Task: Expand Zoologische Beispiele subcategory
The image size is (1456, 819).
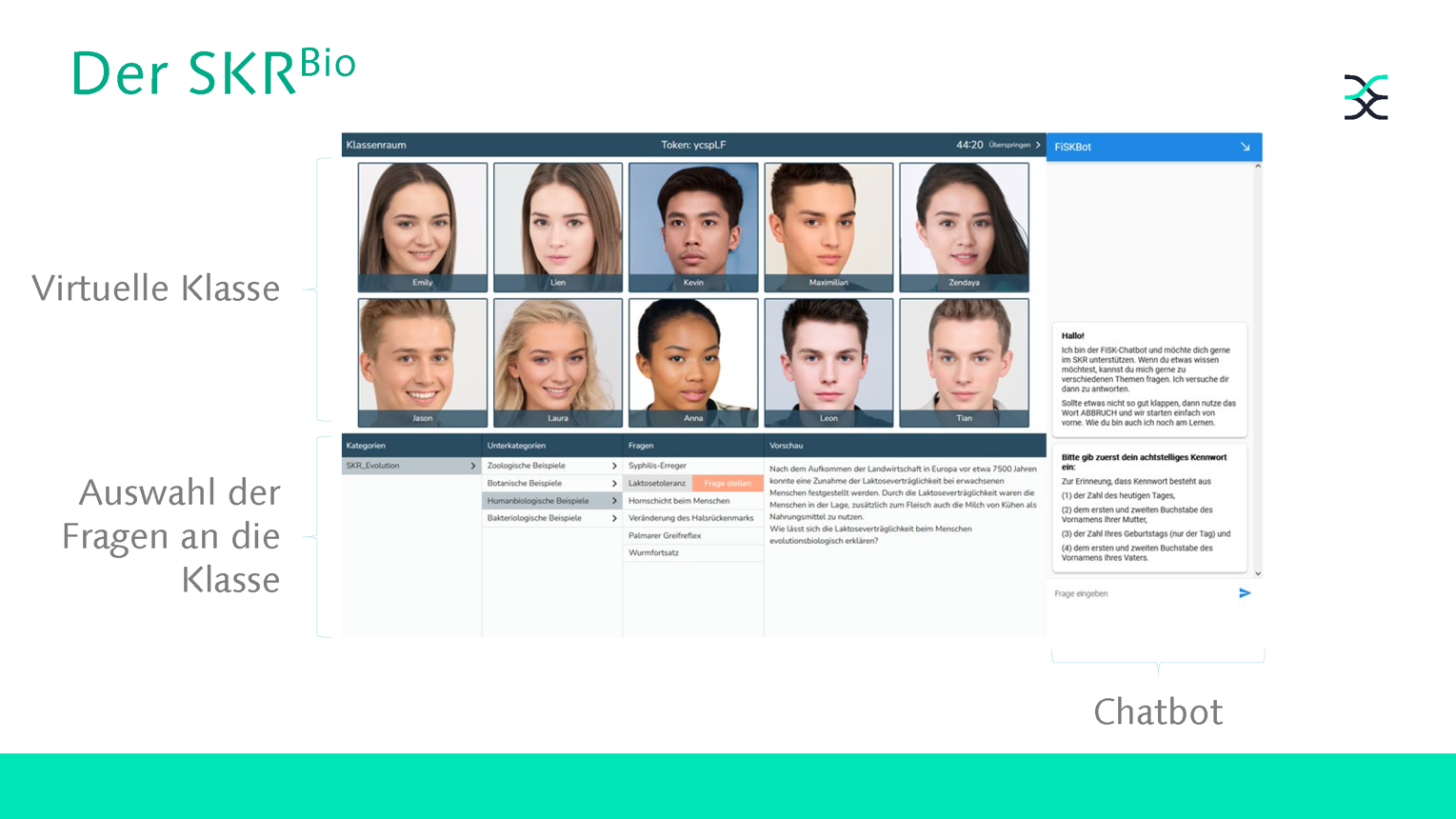Action: pos(551,466)
